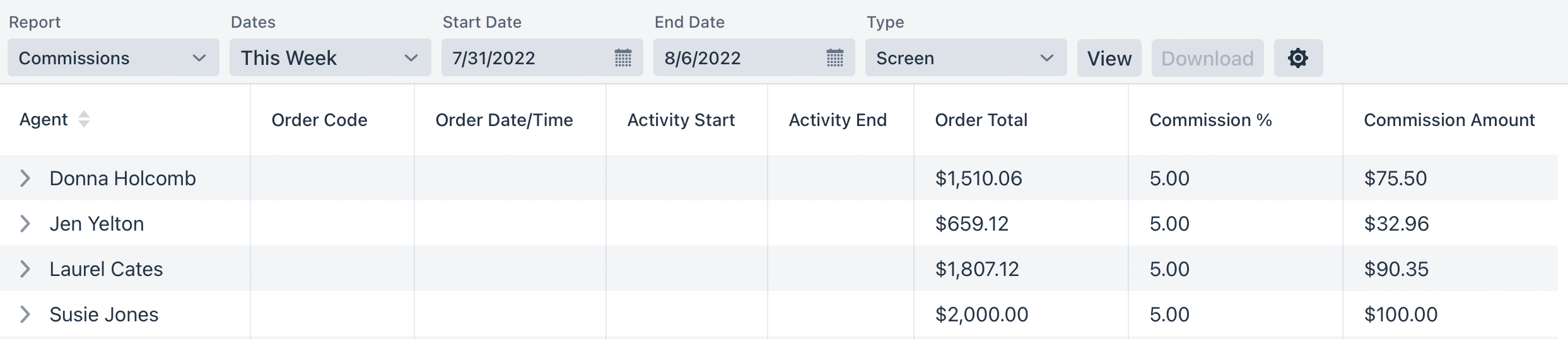Click into the Start Date field
This screenshot has height=339, width=1568.
[x=542, y=58]
